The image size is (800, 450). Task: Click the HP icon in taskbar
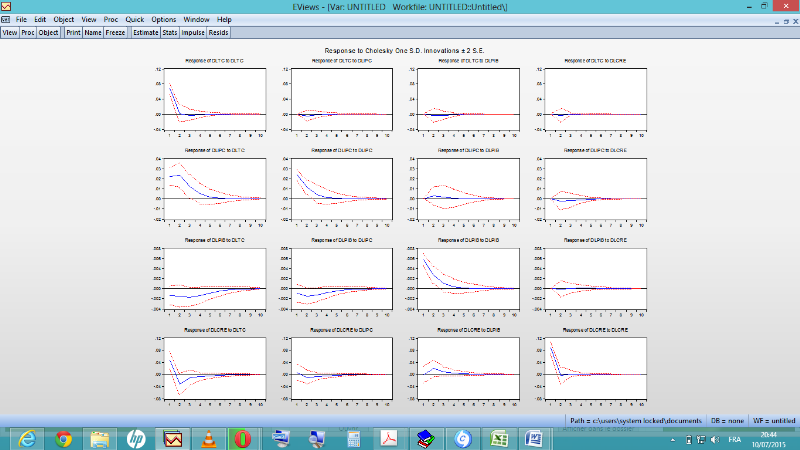(137, 438)
